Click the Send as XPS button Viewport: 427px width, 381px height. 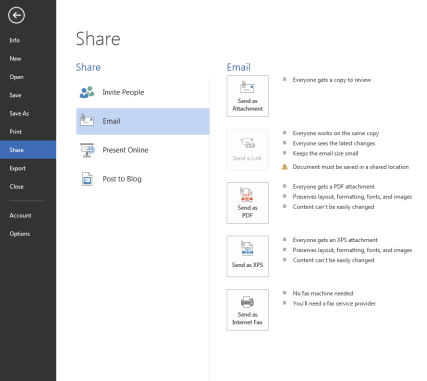point(248,256)
